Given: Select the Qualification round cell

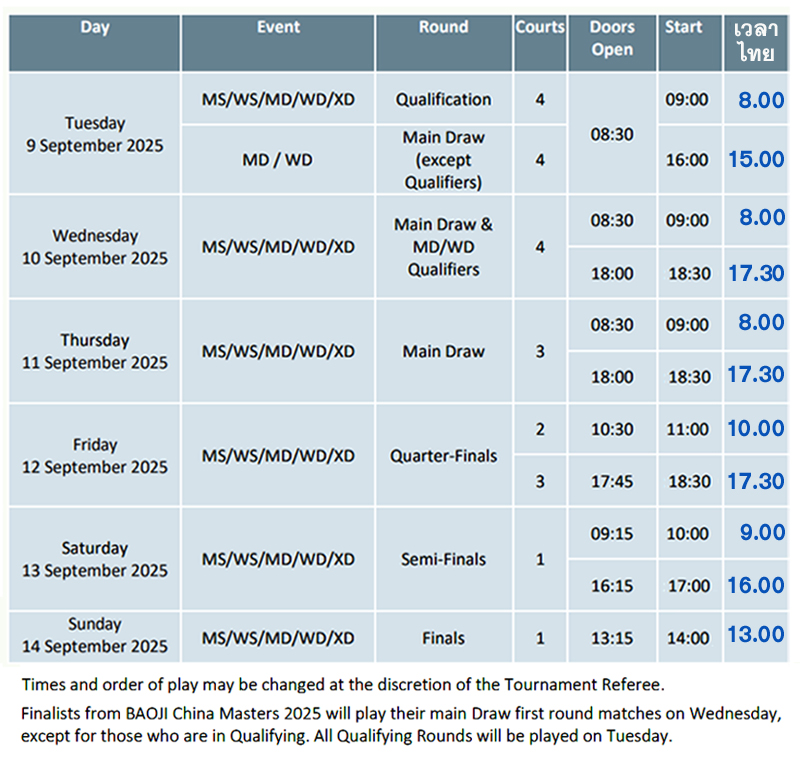Looking at the screenshot, I should [x=444, y=99].
